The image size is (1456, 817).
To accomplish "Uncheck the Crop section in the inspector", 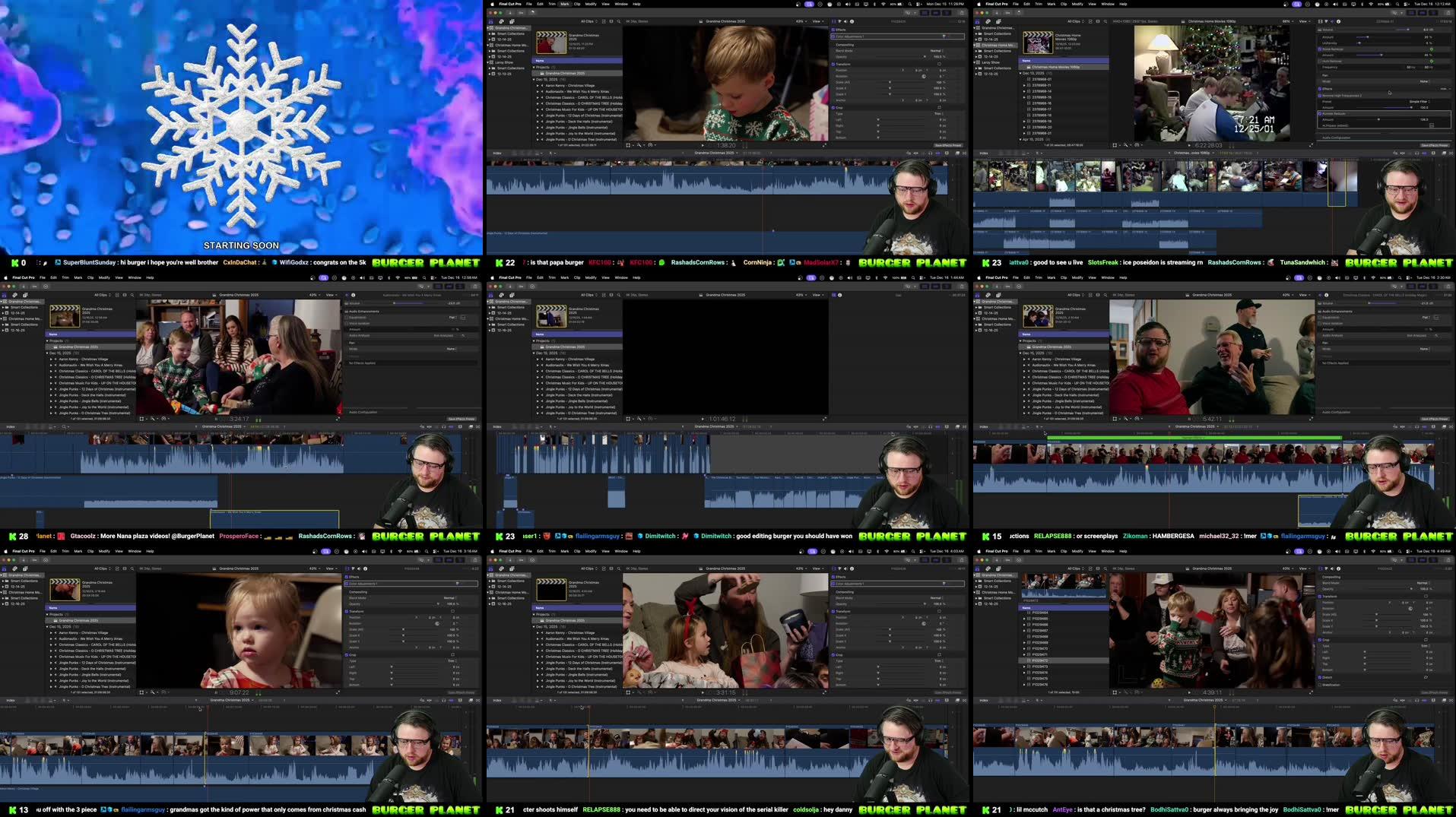I will tap(833, 108).
